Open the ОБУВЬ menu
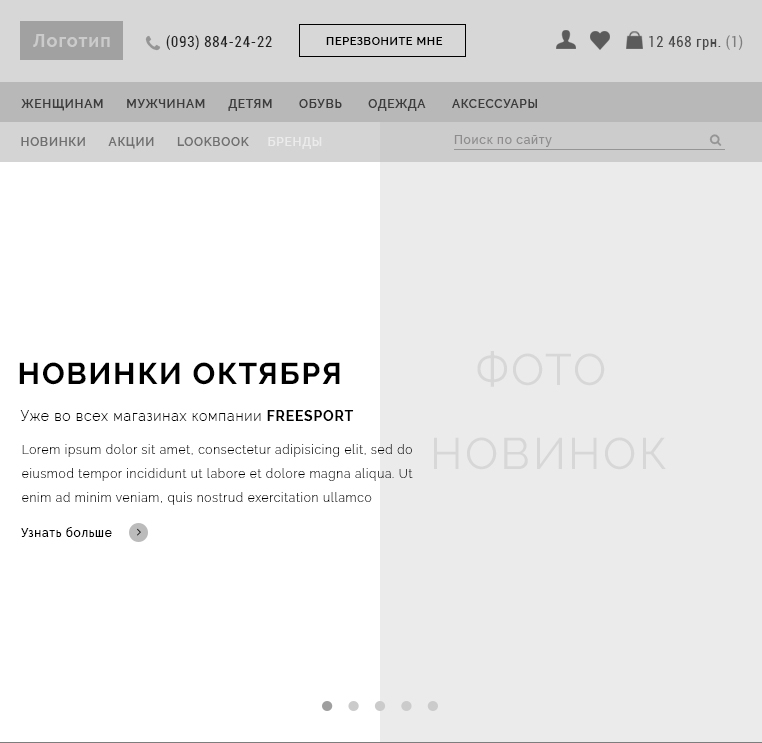 320,104
